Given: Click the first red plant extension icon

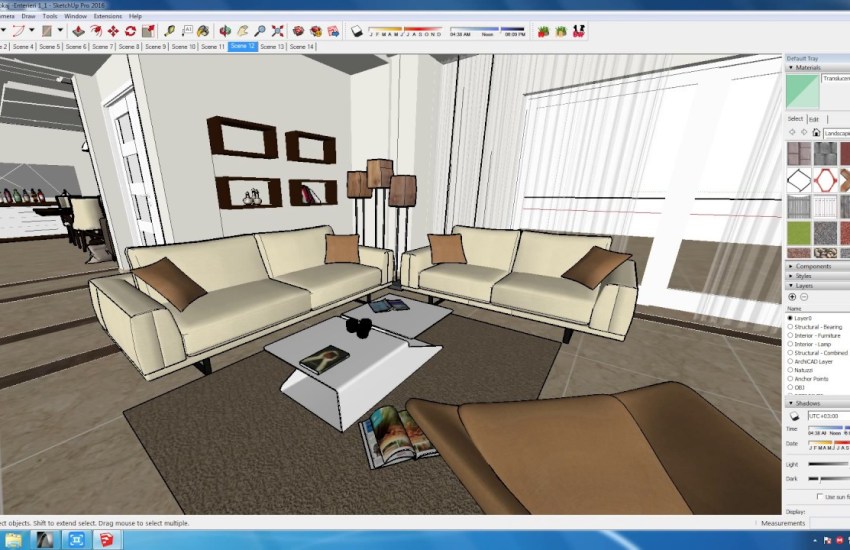Looking at the screenshot, I should [x=543, y=31].
